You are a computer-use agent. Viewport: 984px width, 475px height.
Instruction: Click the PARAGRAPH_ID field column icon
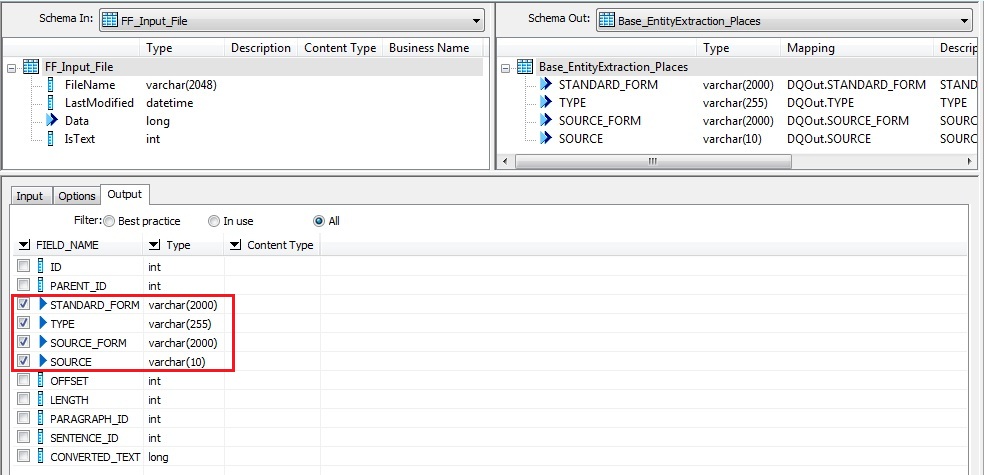pos(41,419)
